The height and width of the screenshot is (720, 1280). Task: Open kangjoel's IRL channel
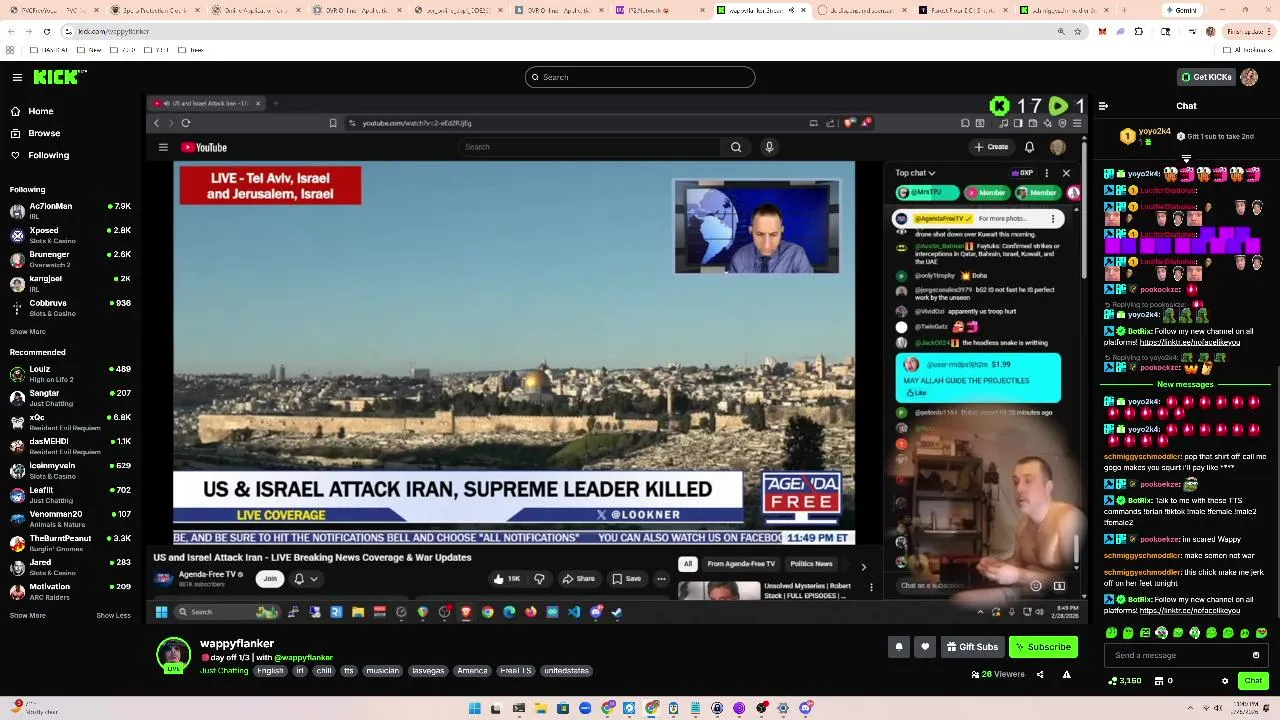pos(70,283)
